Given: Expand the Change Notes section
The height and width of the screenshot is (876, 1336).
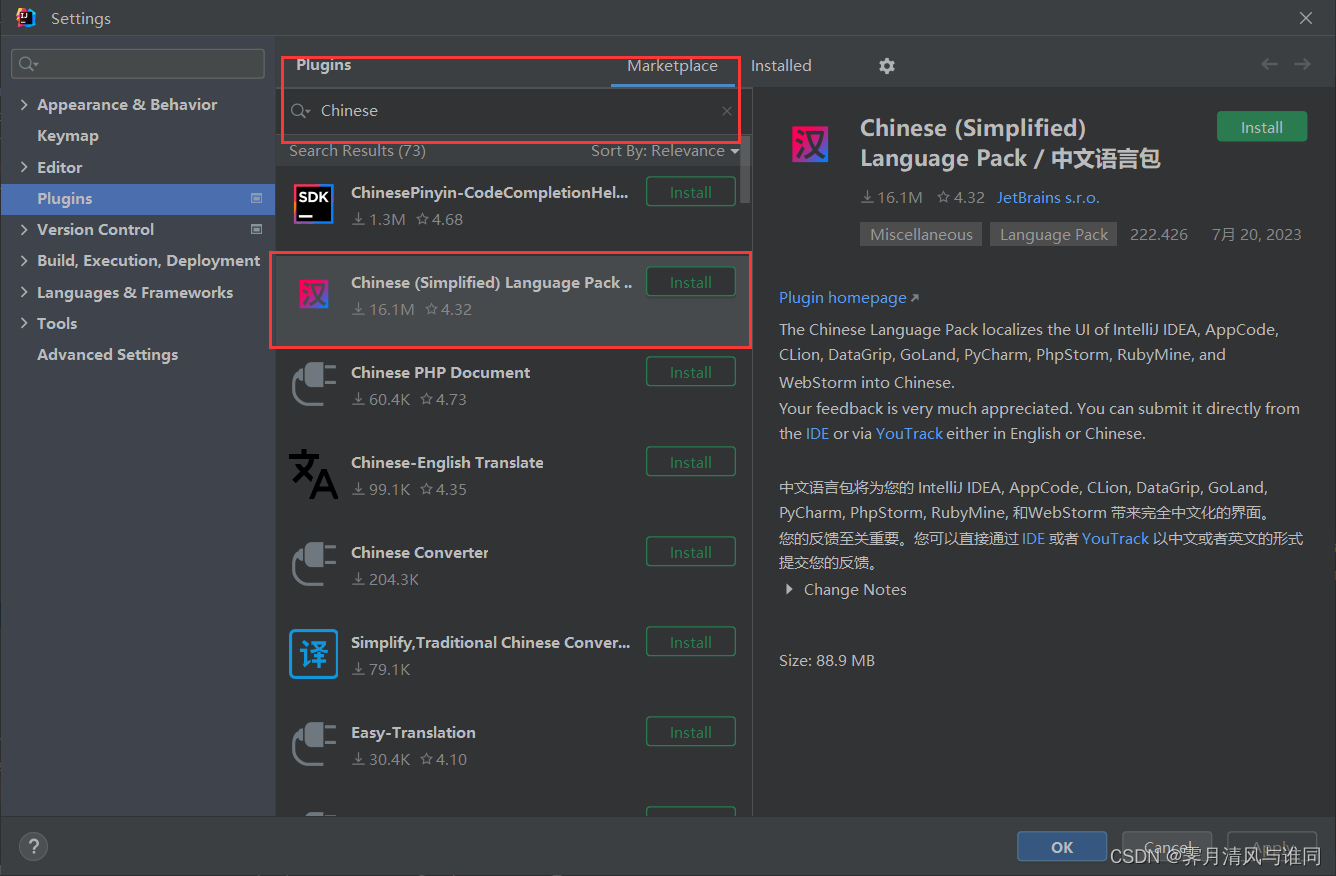Looking at the screenshot, I should pyautogui.click(x=790, y=590).
